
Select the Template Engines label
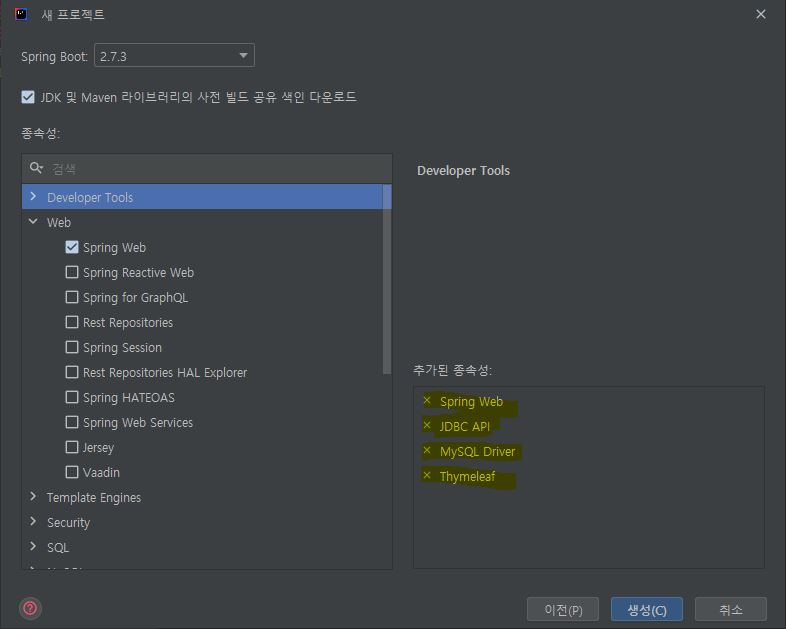94,498
